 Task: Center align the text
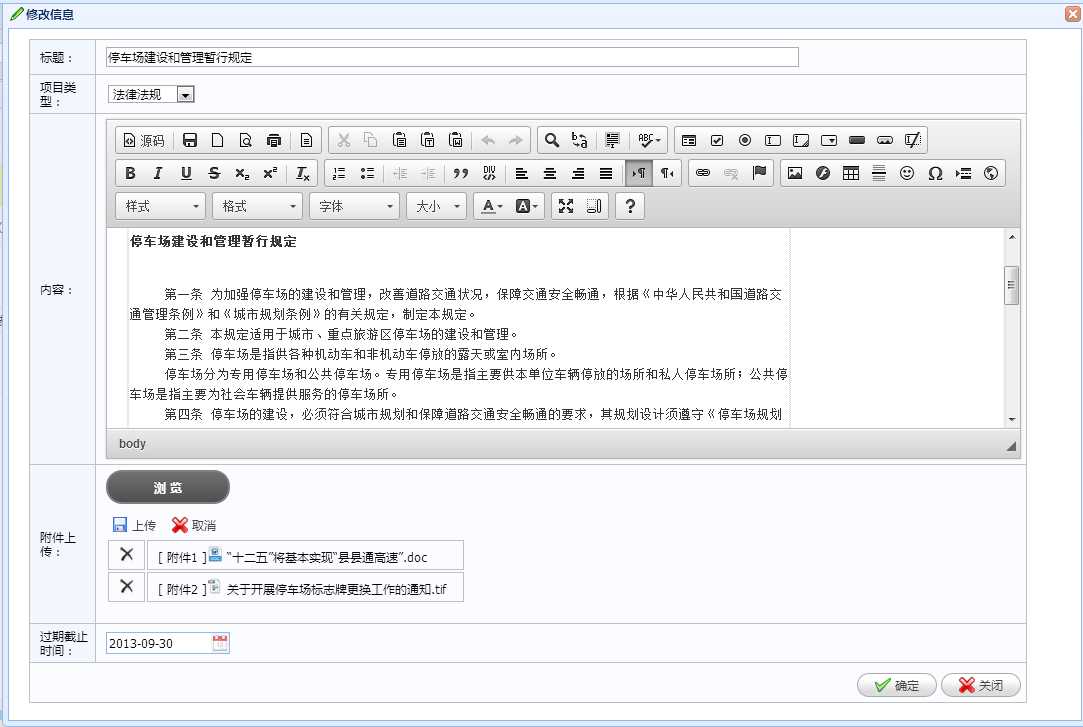[x=550, y=173]
